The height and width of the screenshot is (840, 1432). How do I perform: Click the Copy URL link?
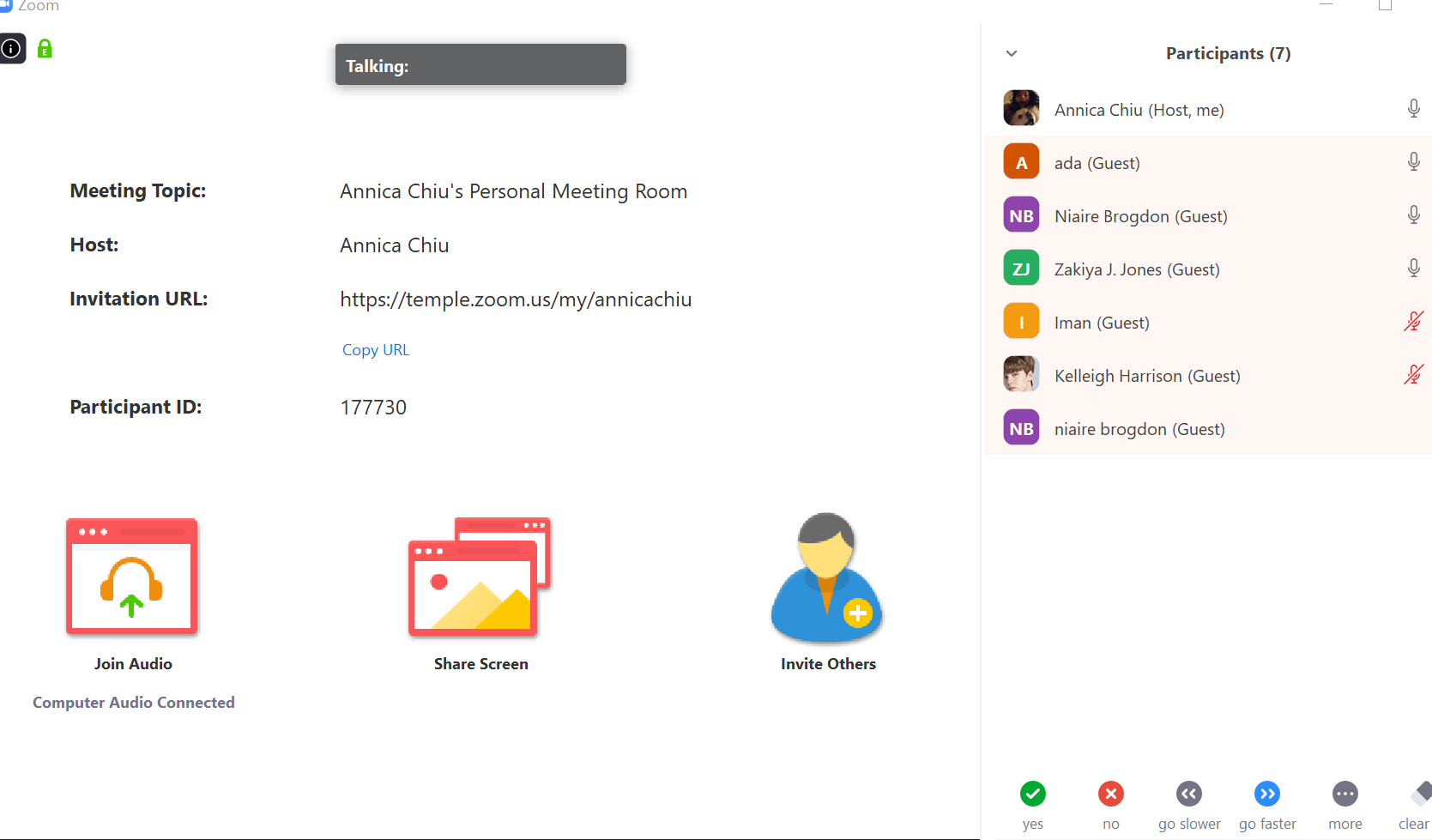375,350
